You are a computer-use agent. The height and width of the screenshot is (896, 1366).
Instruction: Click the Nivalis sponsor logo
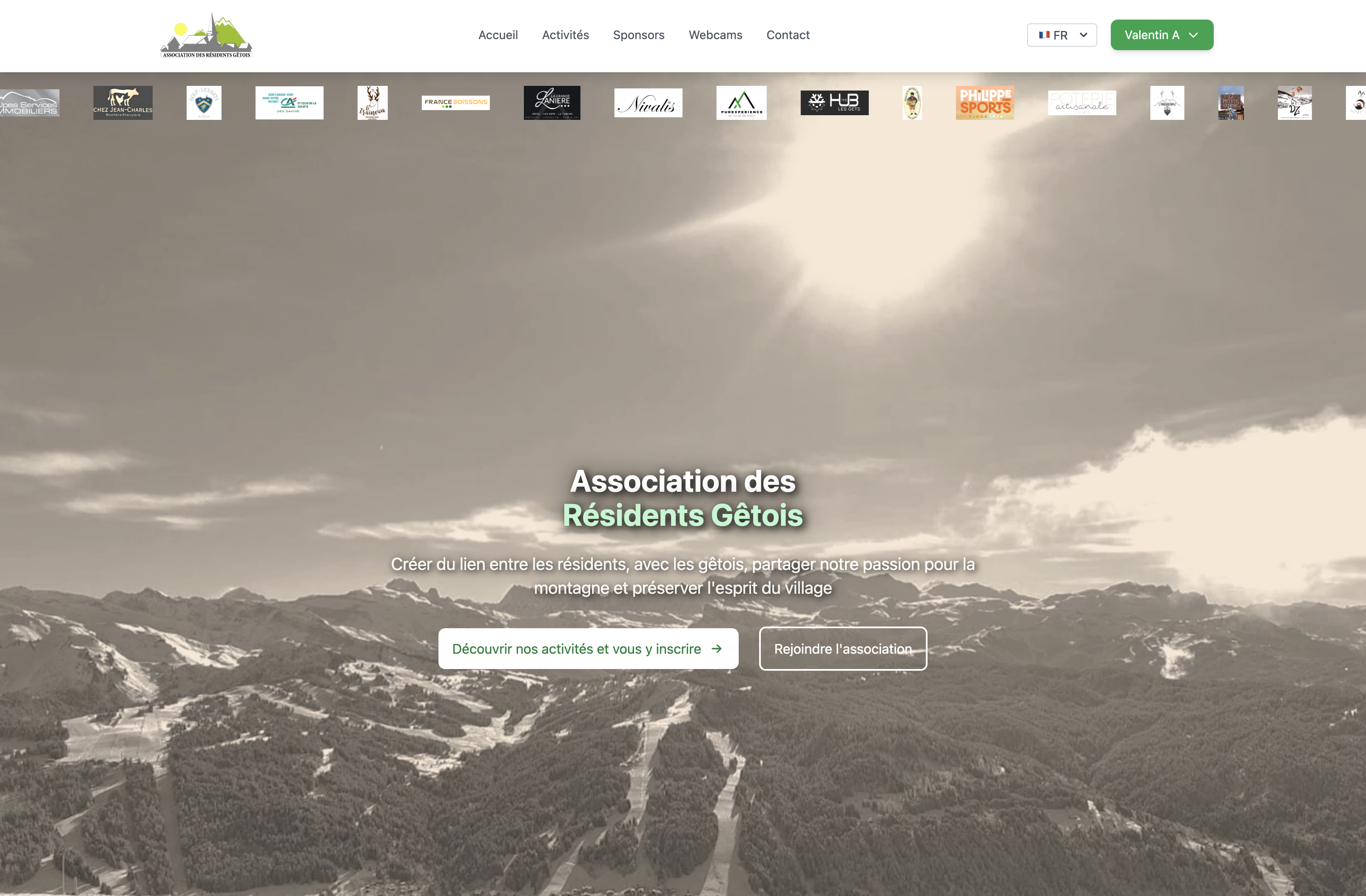648,103
